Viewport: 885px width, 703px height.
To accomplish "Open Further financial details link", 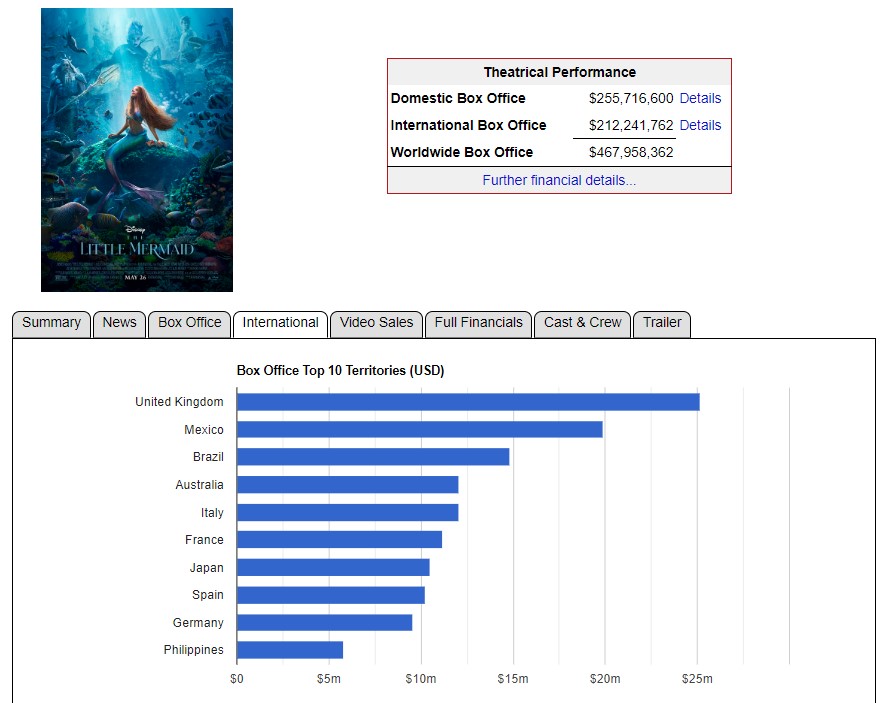I will click(x=559, y=180).
